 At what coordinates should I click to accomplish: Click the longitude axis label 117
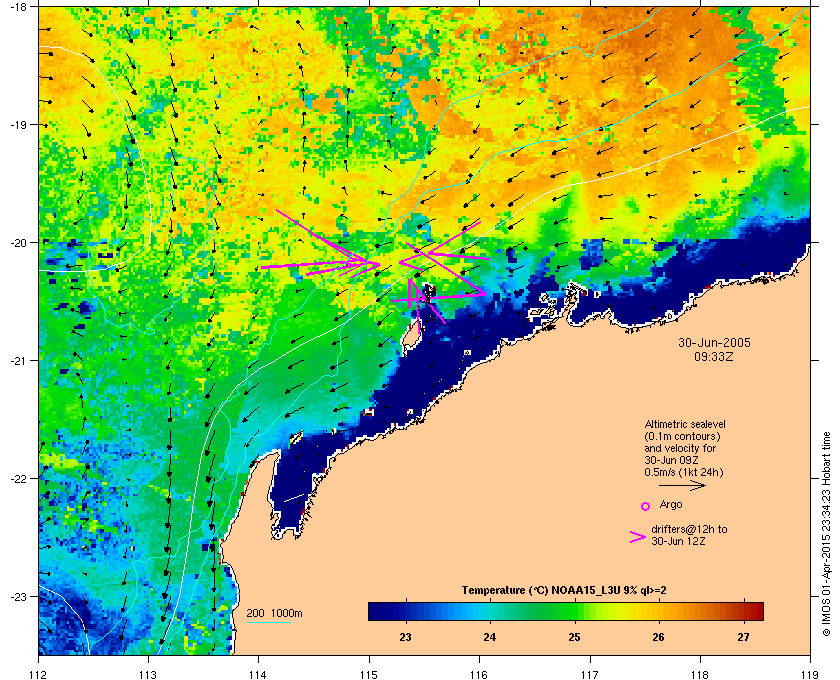(589, 674)
